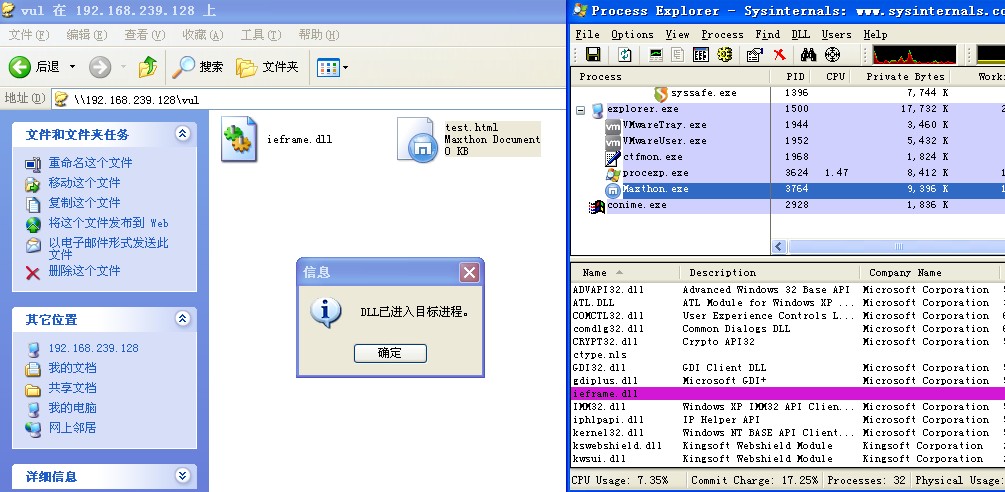Click the 网上邻居 link
Screen dimensions: 1005x492
click(x=72, y=428)
